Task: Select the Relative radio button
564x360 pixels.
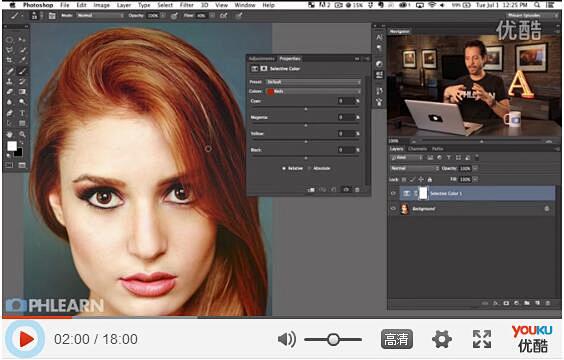Action: 284,168
